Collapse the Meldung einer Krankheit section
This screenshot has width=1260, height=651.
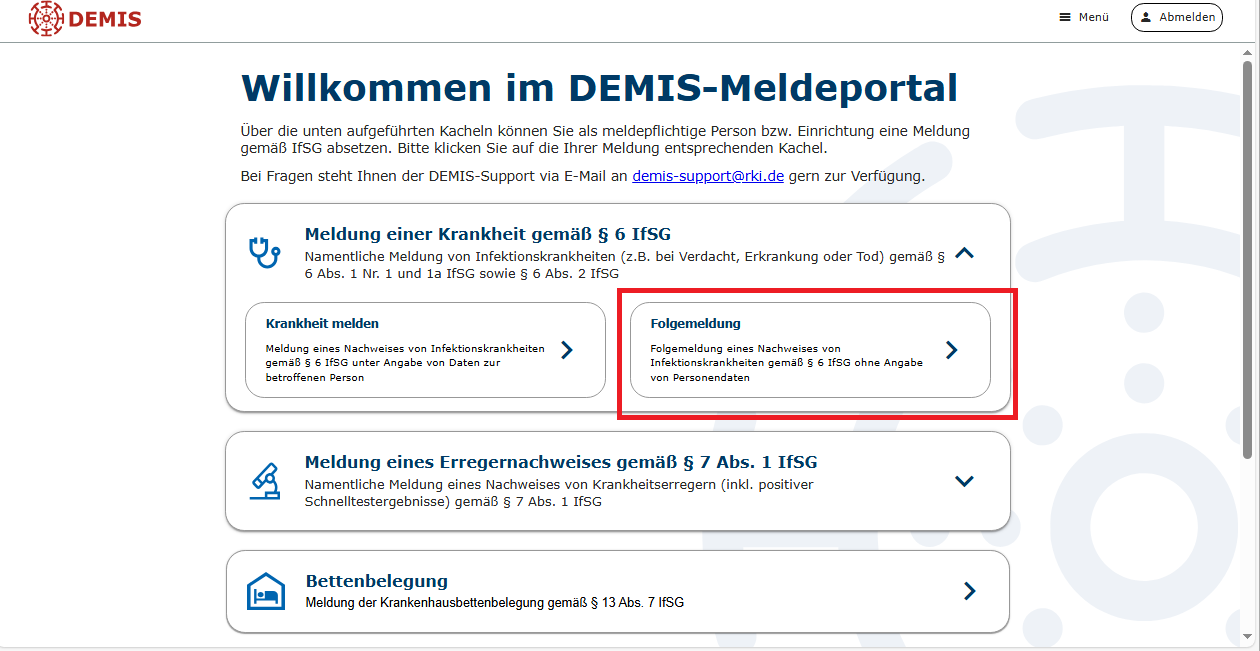[964, 253]
